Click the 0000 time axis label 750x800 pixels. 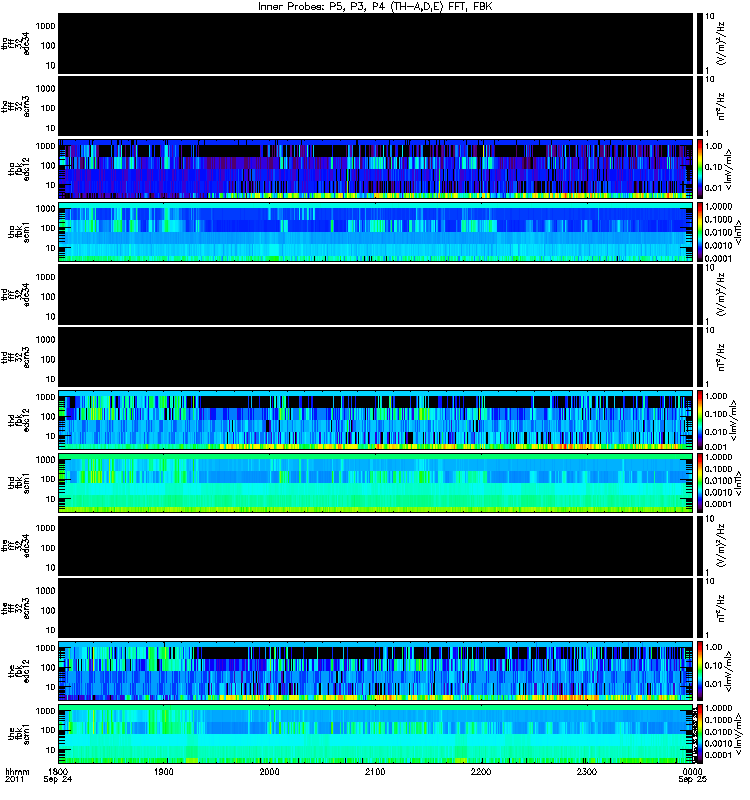click(692, 771)
